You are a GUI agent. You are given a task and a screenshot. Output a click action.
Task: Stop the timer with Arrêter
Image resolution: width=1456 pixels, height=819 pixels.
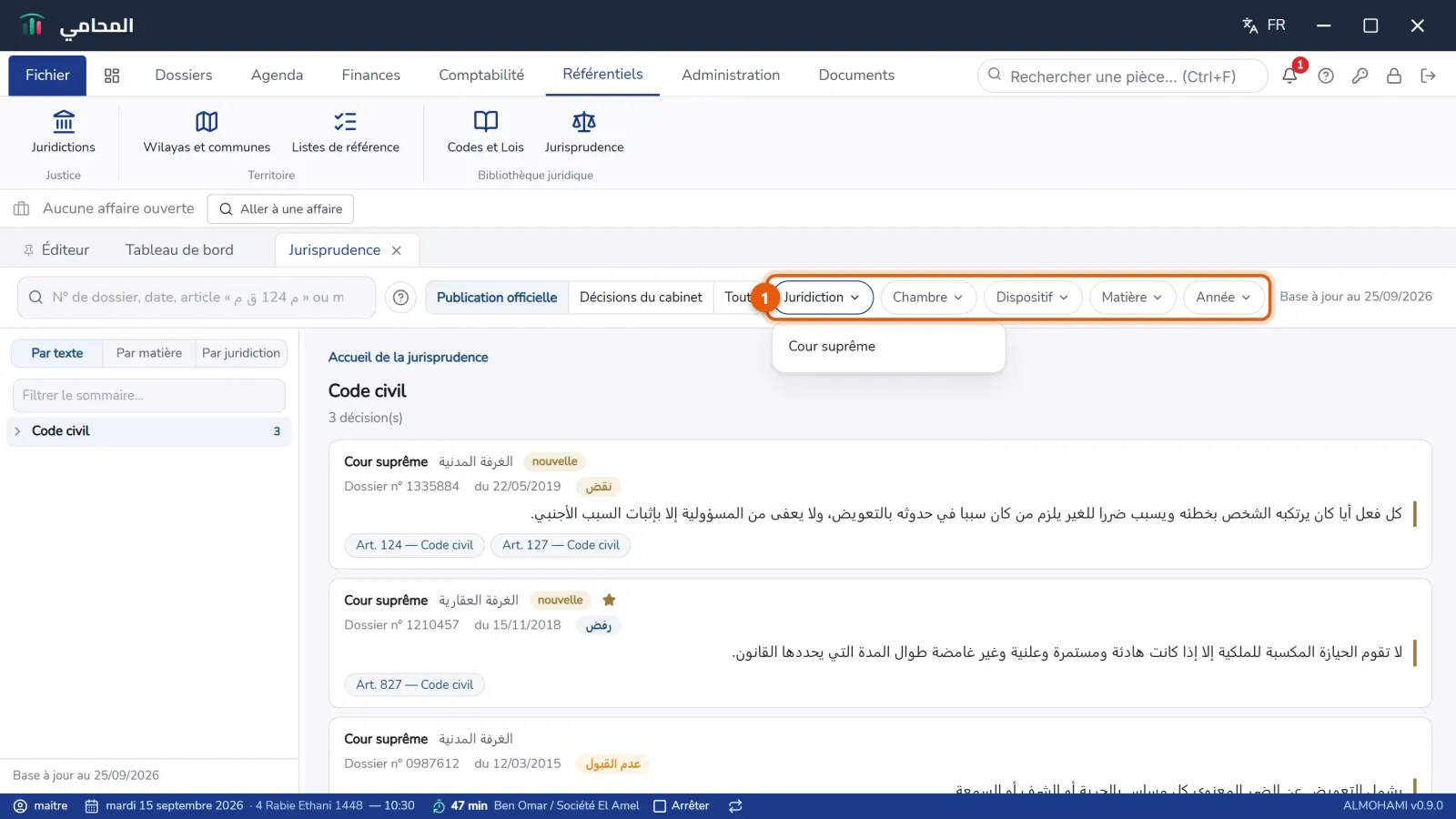click(x=682, y=805)
